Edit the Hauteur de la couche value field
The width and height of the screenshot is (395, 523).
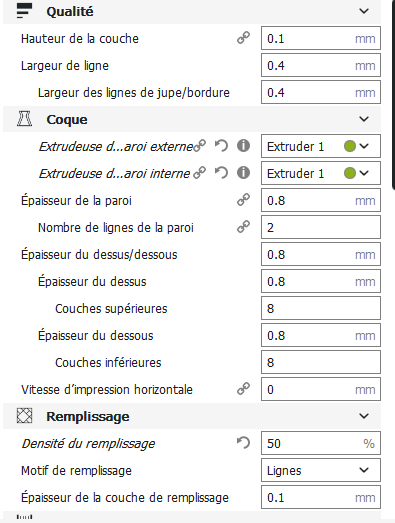coord(321,38)
